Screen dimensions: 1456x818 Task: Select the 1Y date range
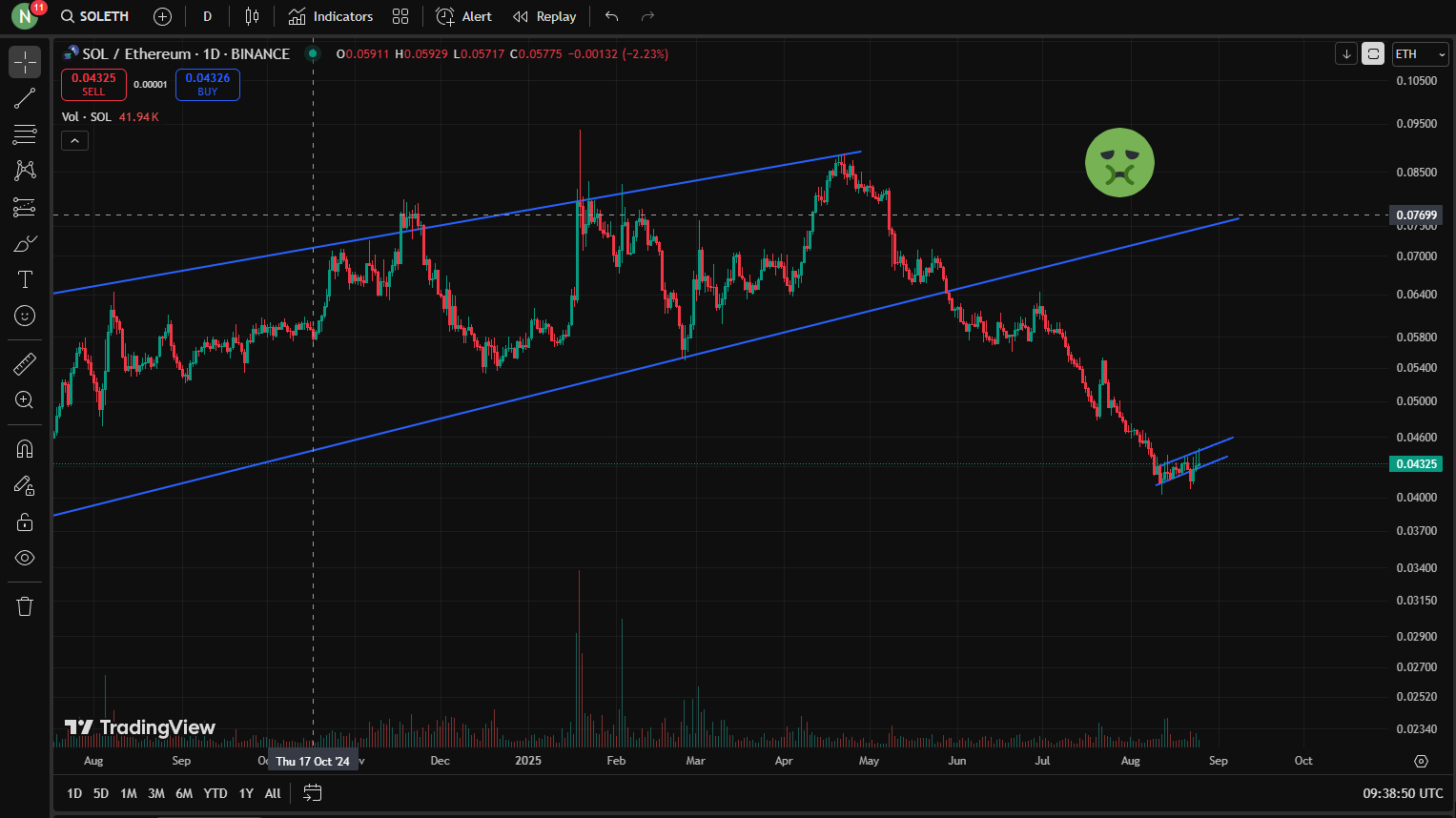tap(246, 793)
